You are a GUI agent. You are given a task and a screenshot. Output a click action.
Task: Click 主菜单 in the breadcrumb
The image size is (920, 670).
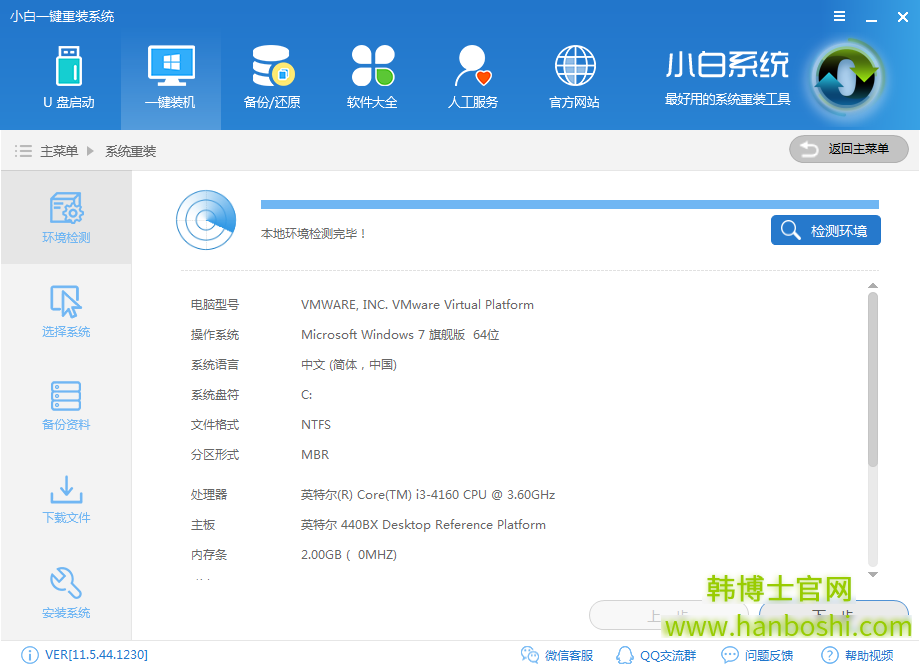(x=60, y=150)
